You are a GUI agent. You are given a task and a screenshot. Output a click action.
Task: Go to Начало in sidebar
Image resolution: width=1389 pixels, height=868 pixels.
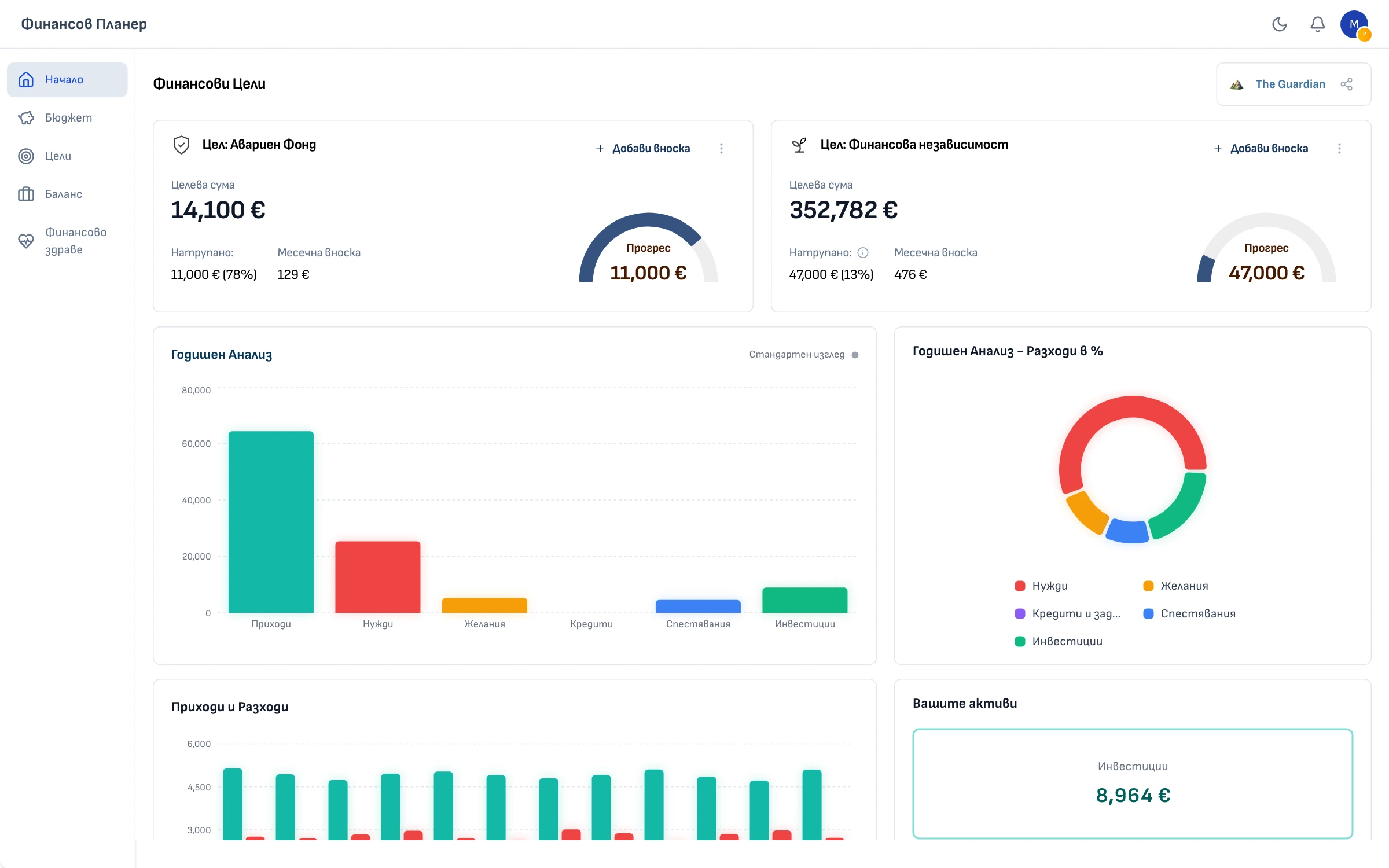pos(67,79)
